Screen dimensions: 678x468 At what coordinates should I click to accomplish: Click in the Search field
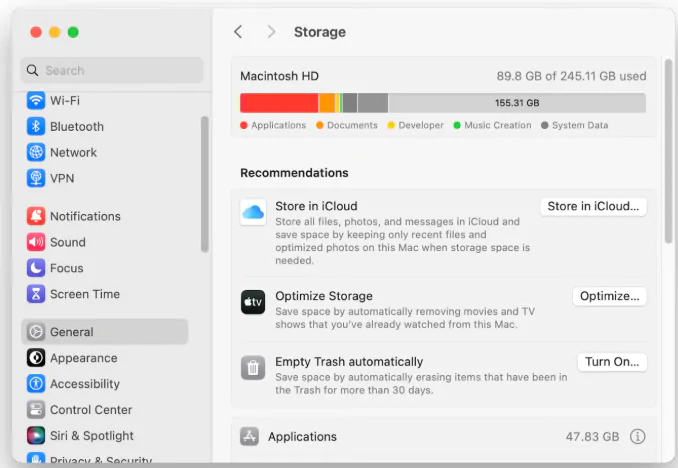(112, 71)
